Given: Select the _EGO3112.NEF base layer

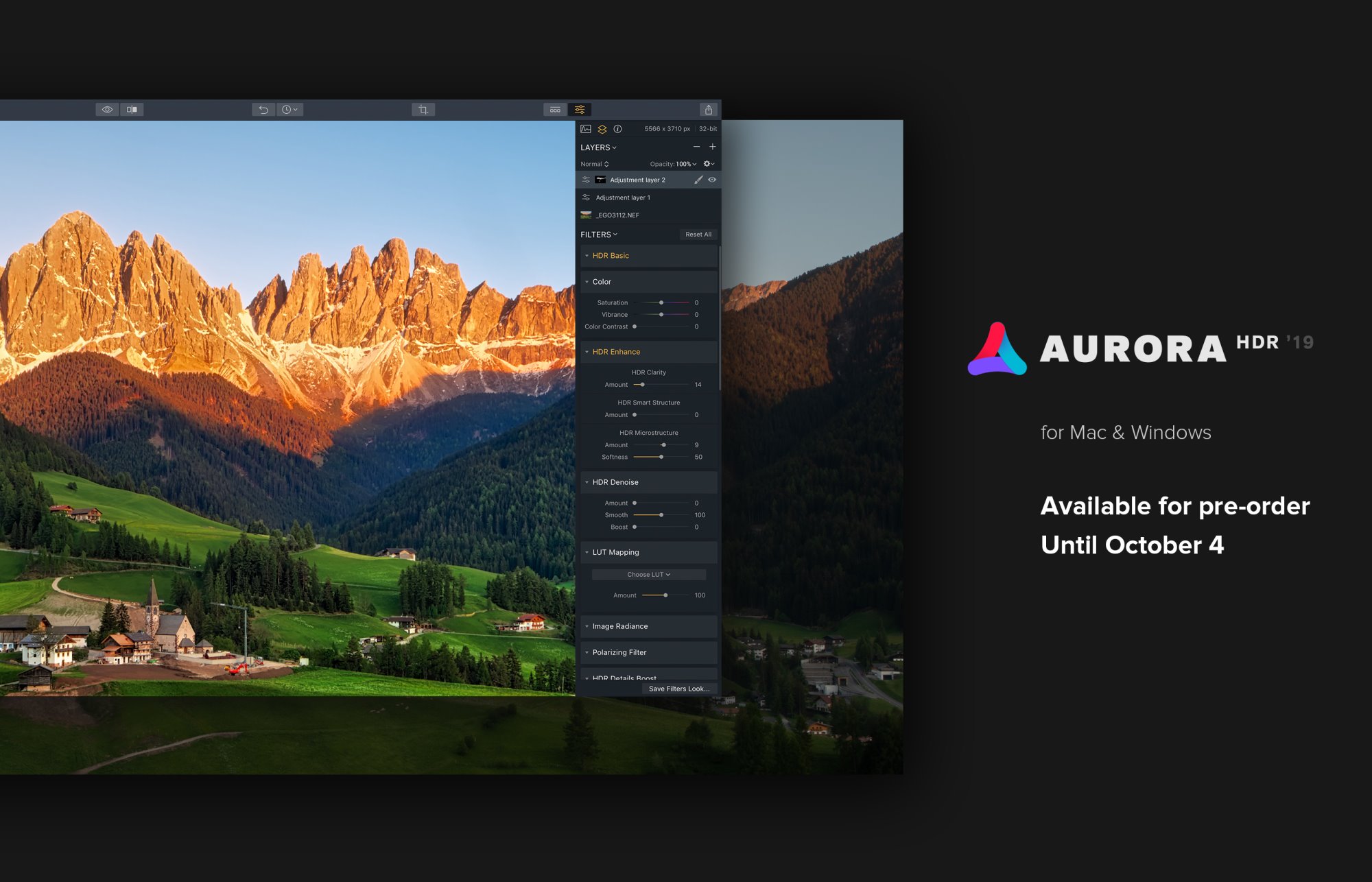Looking at the screenshot, I should click(x=648, y=215).
